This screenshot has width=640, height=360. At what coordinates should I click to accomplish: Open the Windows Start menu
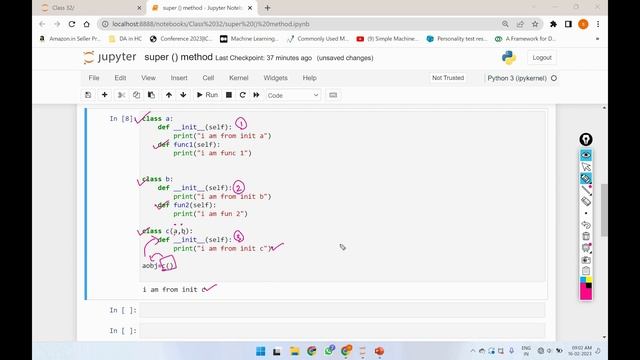[260, 351]
